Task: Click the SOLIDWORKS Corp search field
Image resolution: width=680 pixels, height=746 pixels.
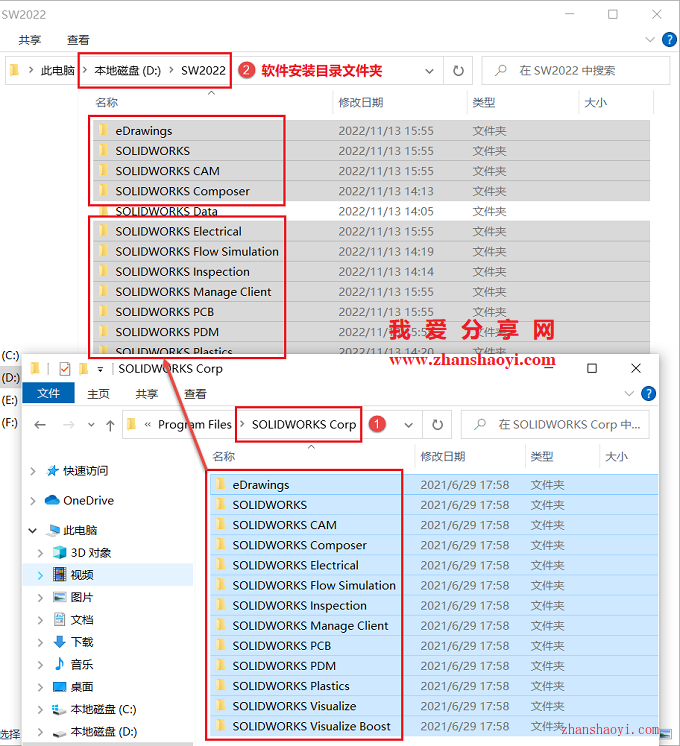Action: [555, 424]
